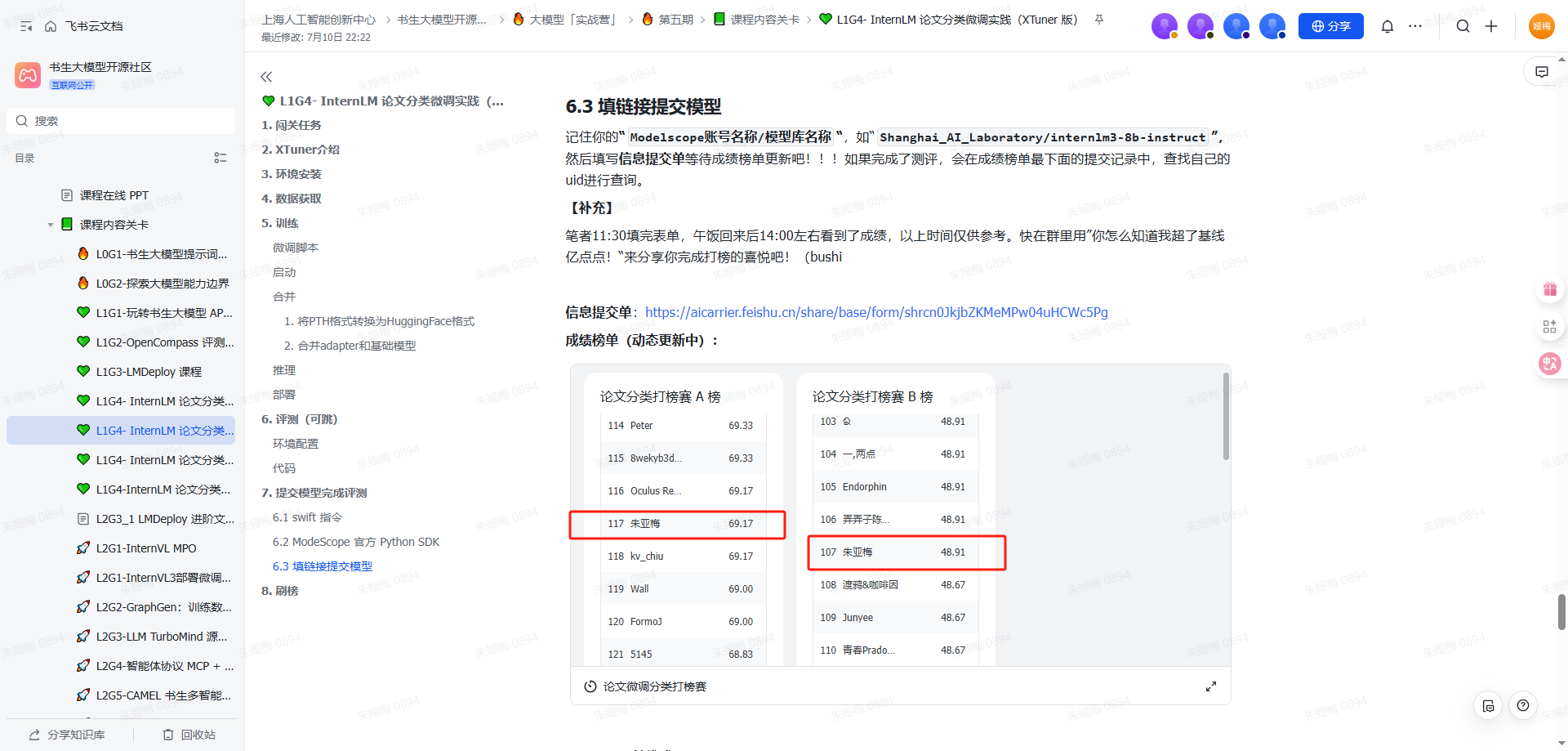This screenshot has width=1568, height=751.
Task: Open the user profile avatar
Action: (1542, 26)
